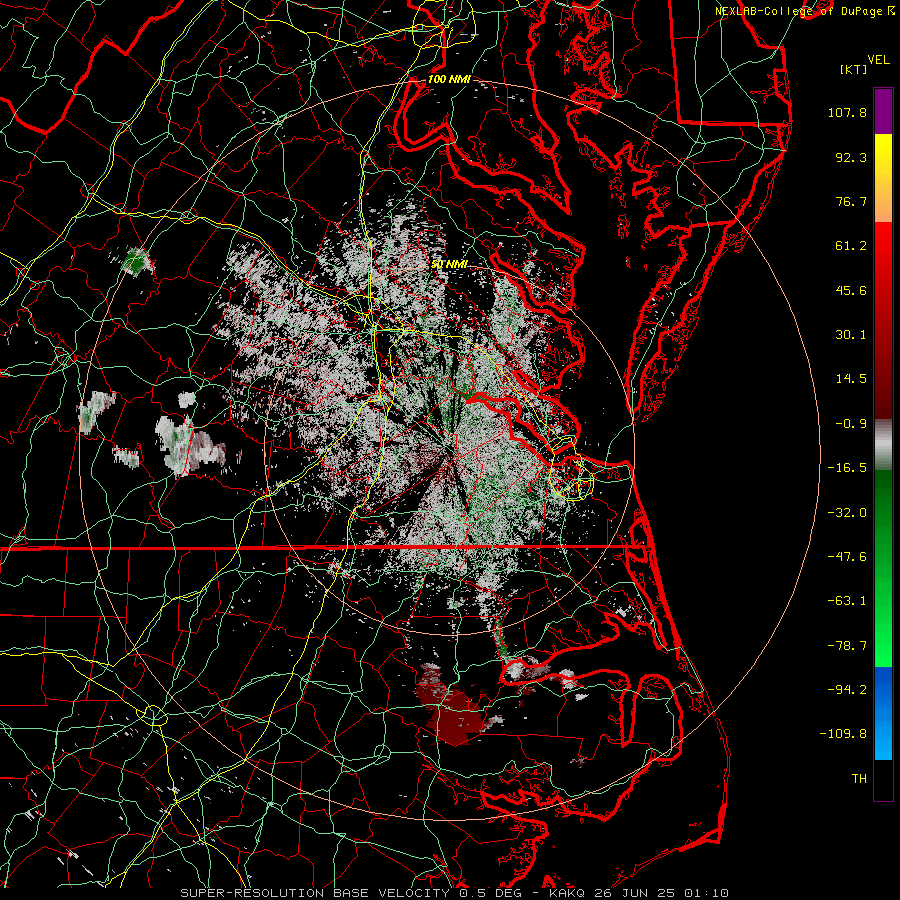Click the KAKQ 26 JUN 25 01:10 timestamp
Screen dimensions: 900x900
click(x=639, y=893)
